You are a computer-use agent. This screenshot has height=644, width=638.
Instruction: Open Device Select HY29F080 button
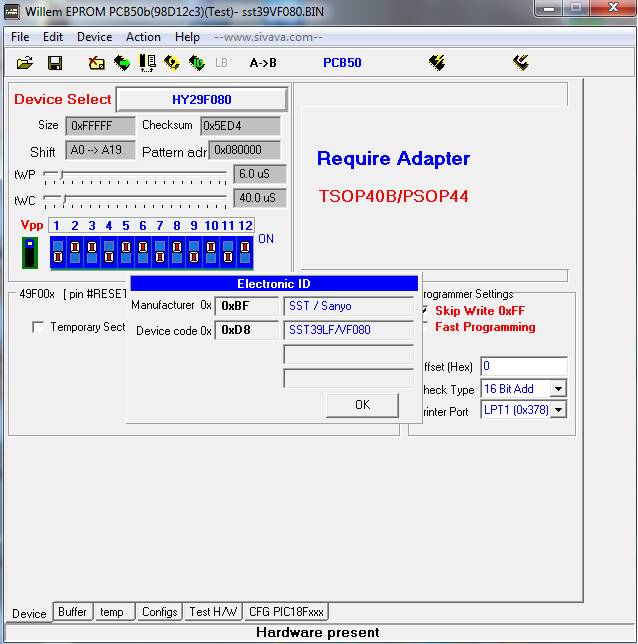(202, 99)
